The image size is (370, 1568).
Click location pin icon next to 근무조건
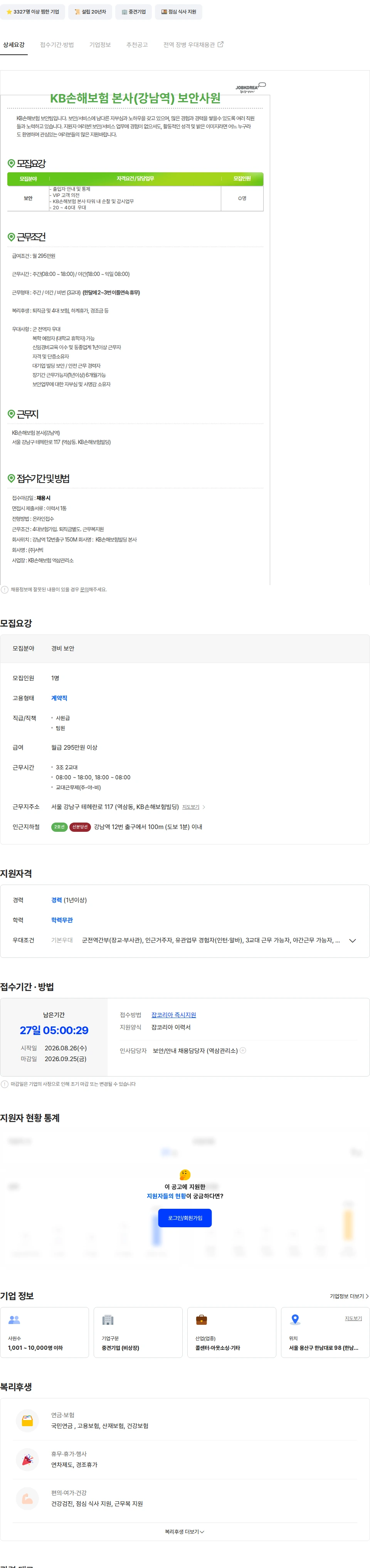pyautogui.click(x=11, y=237)
